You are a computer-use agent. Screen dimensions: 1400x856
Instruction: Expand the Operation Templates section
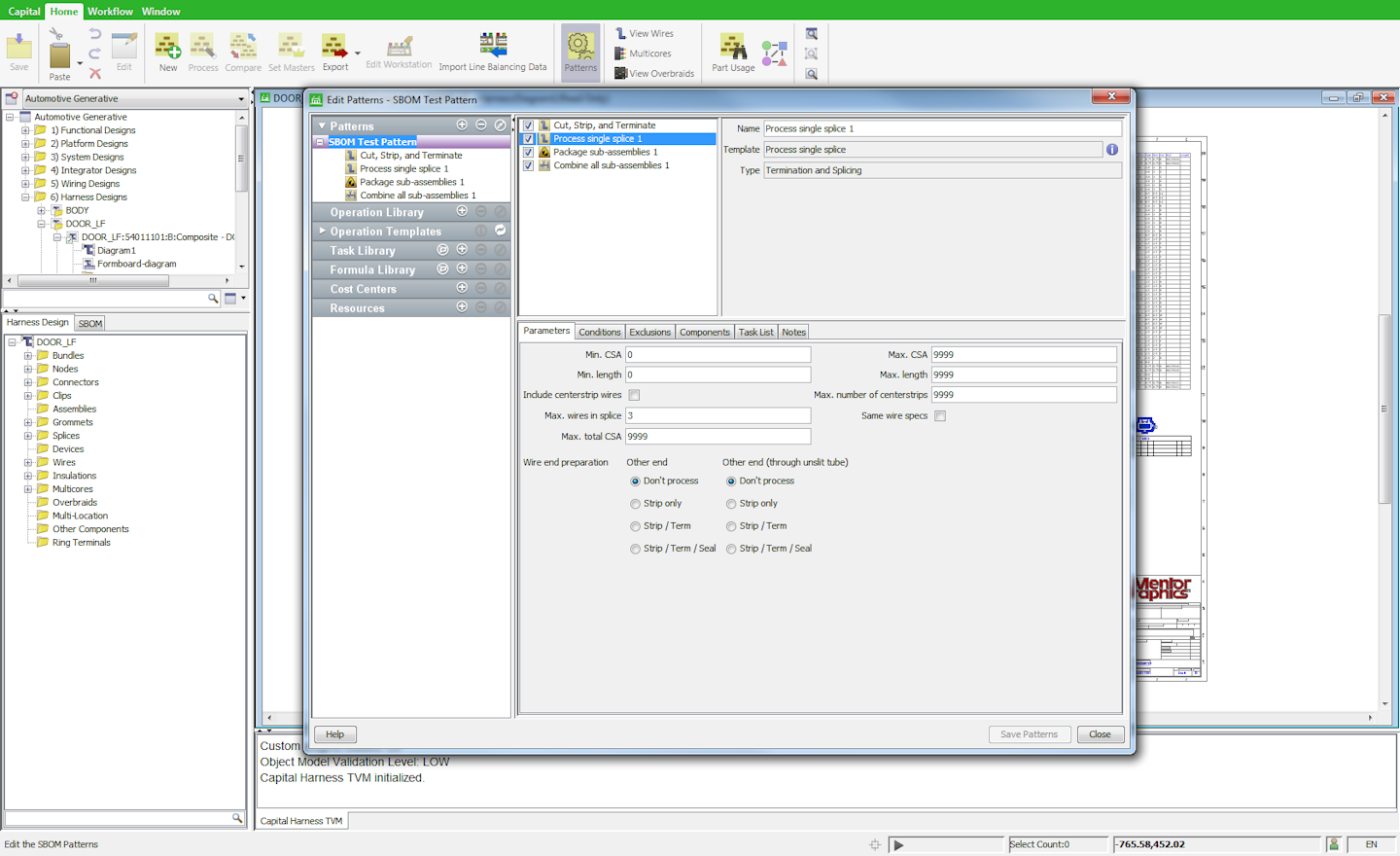click(322, 232)
